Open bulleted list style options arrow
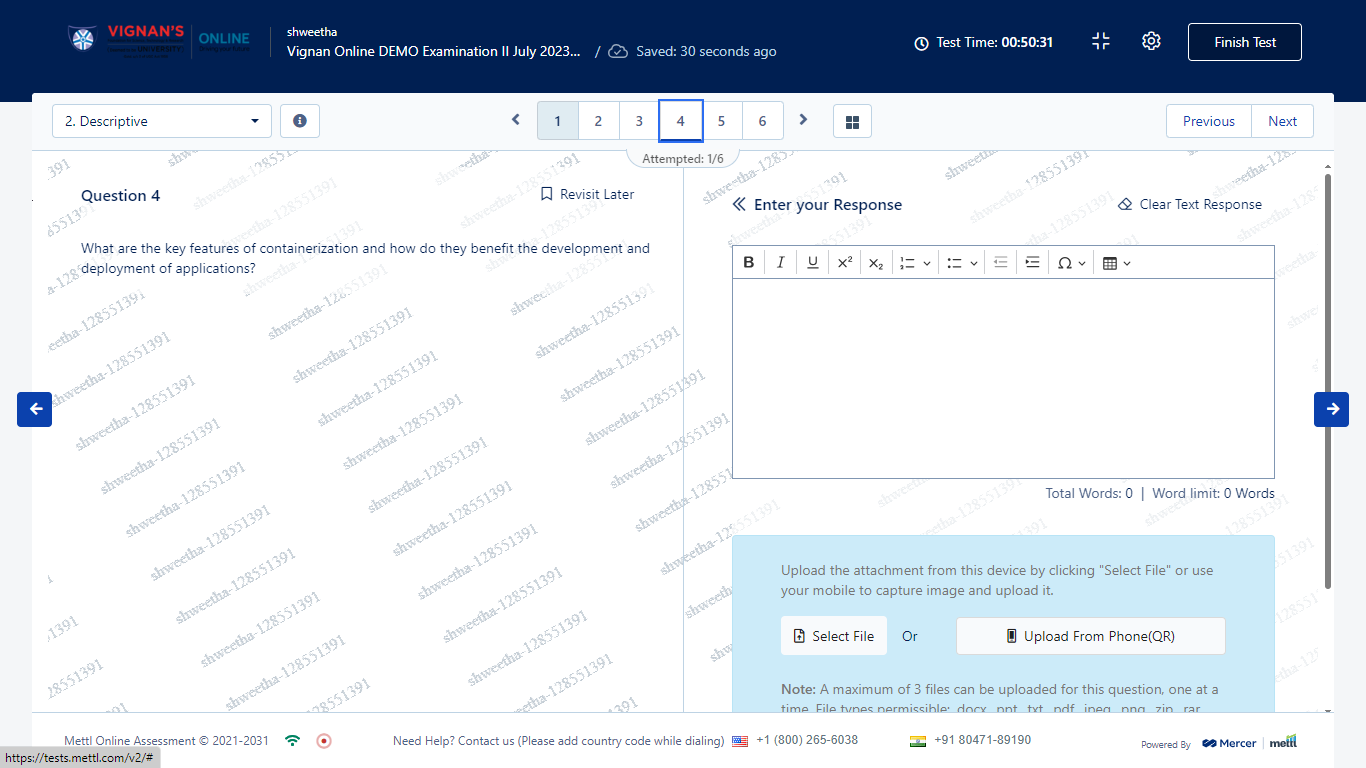Screen dimensions: 1366x768 click(x=973, y=263)
